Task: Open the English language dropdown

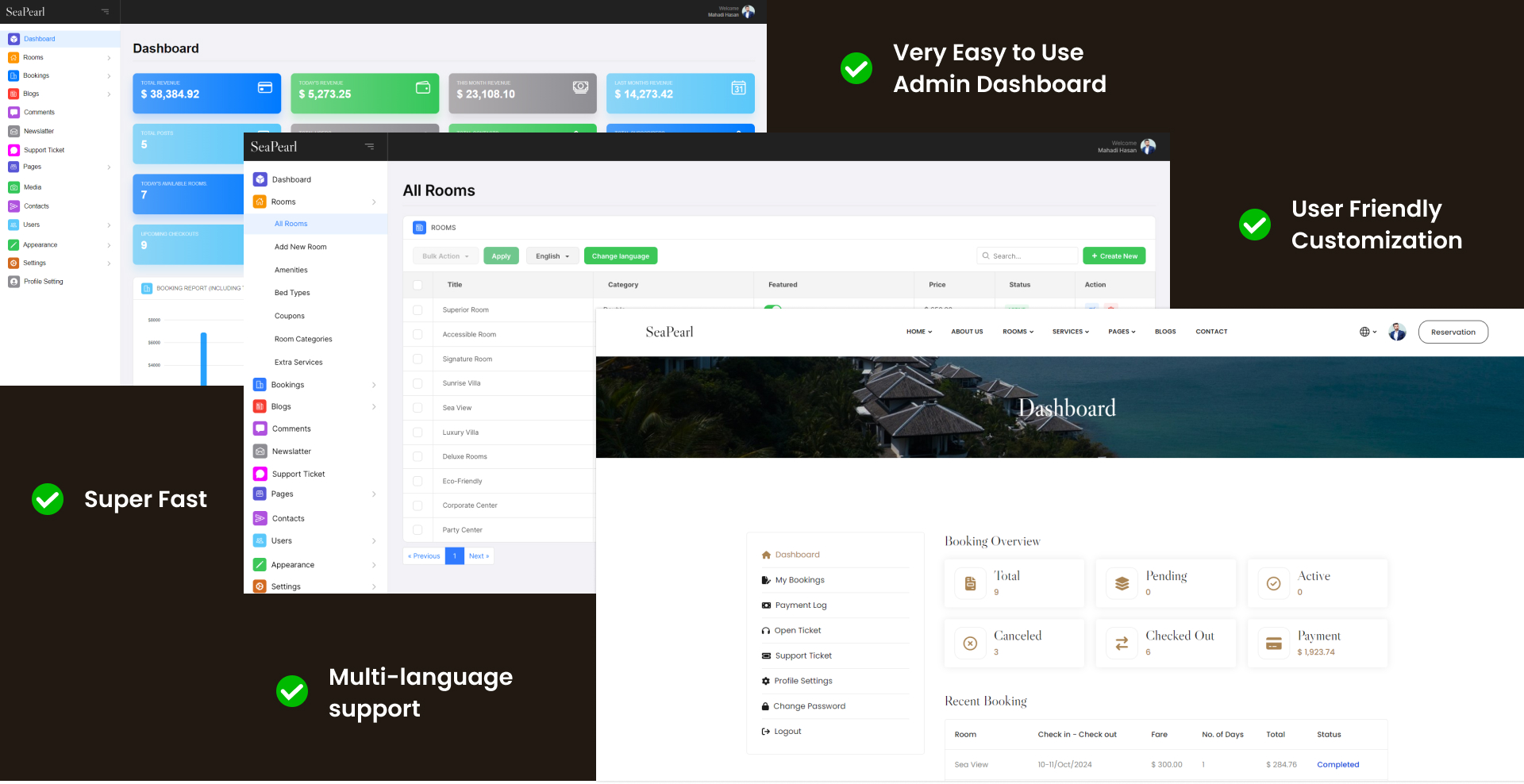Action: point(552,256)
